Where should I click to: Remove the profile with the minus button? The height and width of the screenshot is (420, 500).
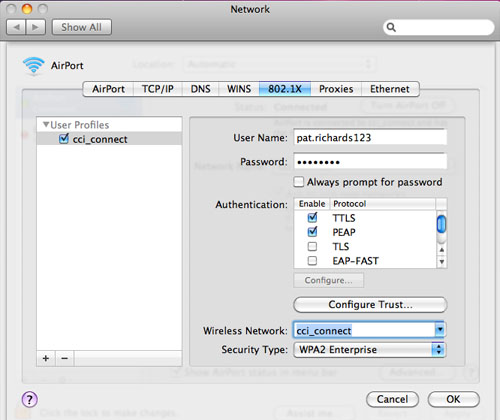tap(65, 358)
